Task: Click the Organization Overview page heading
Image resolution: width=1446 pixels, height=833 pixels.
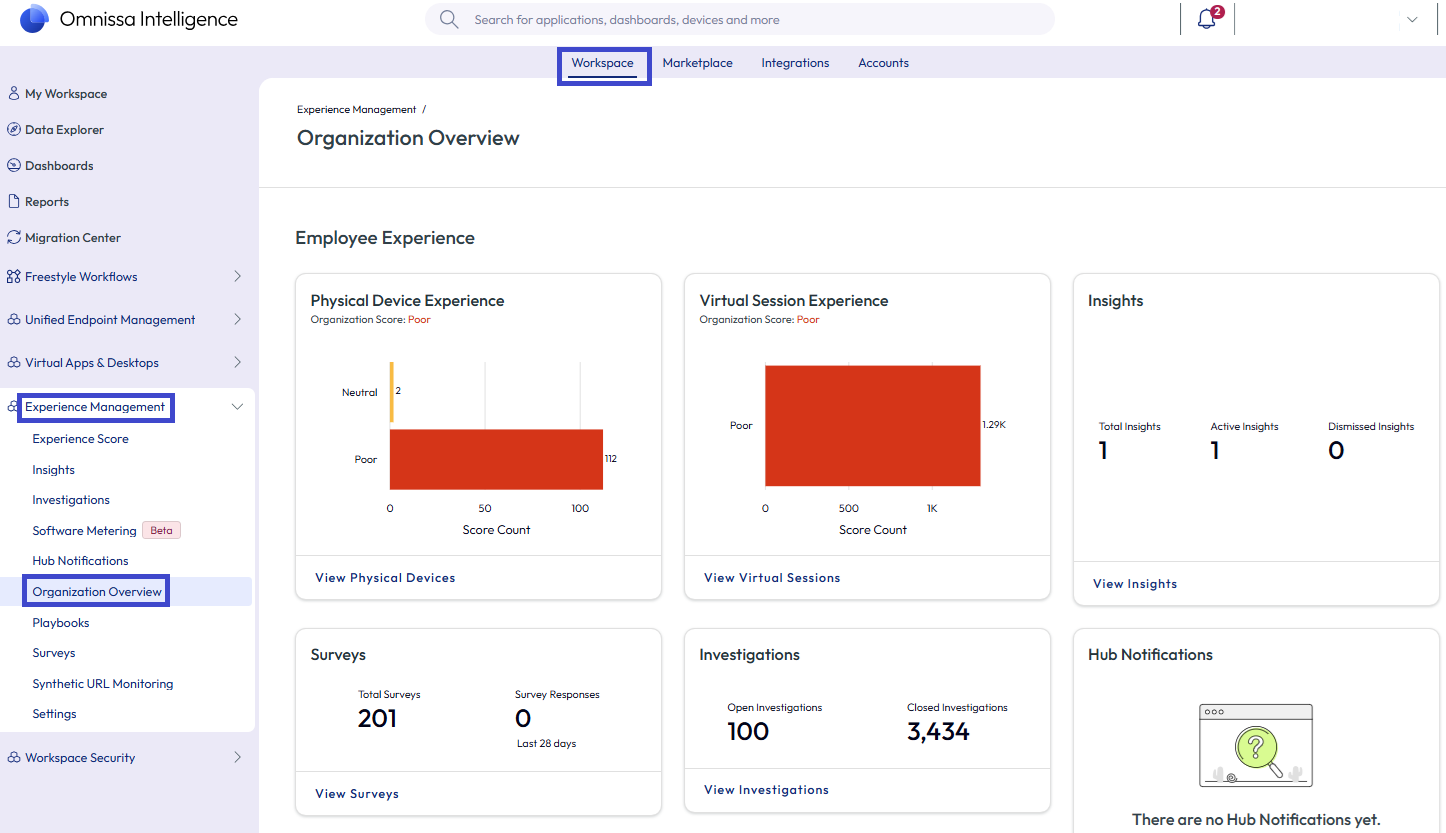Action: coord(408,138)
